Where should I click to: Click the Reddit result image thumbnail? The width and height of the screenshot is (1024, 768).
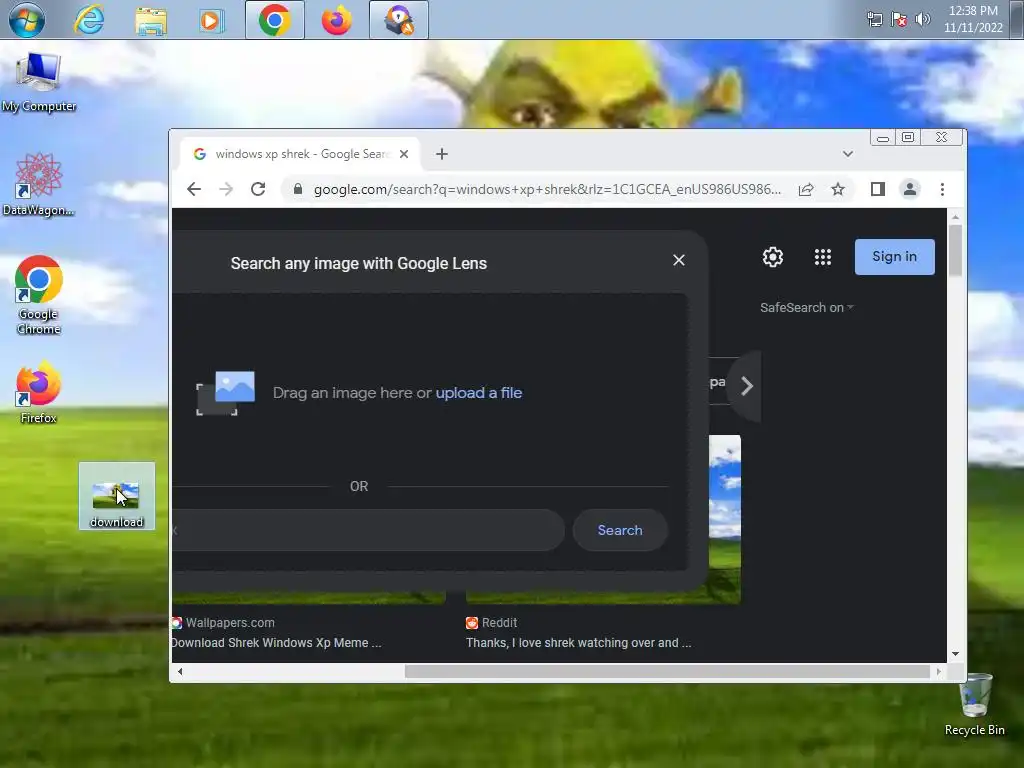tap(725, 519)
